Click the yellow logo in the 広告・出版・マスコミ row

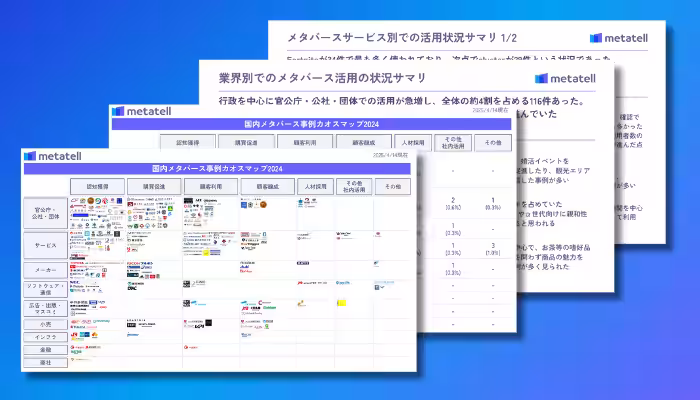[342, 303]
